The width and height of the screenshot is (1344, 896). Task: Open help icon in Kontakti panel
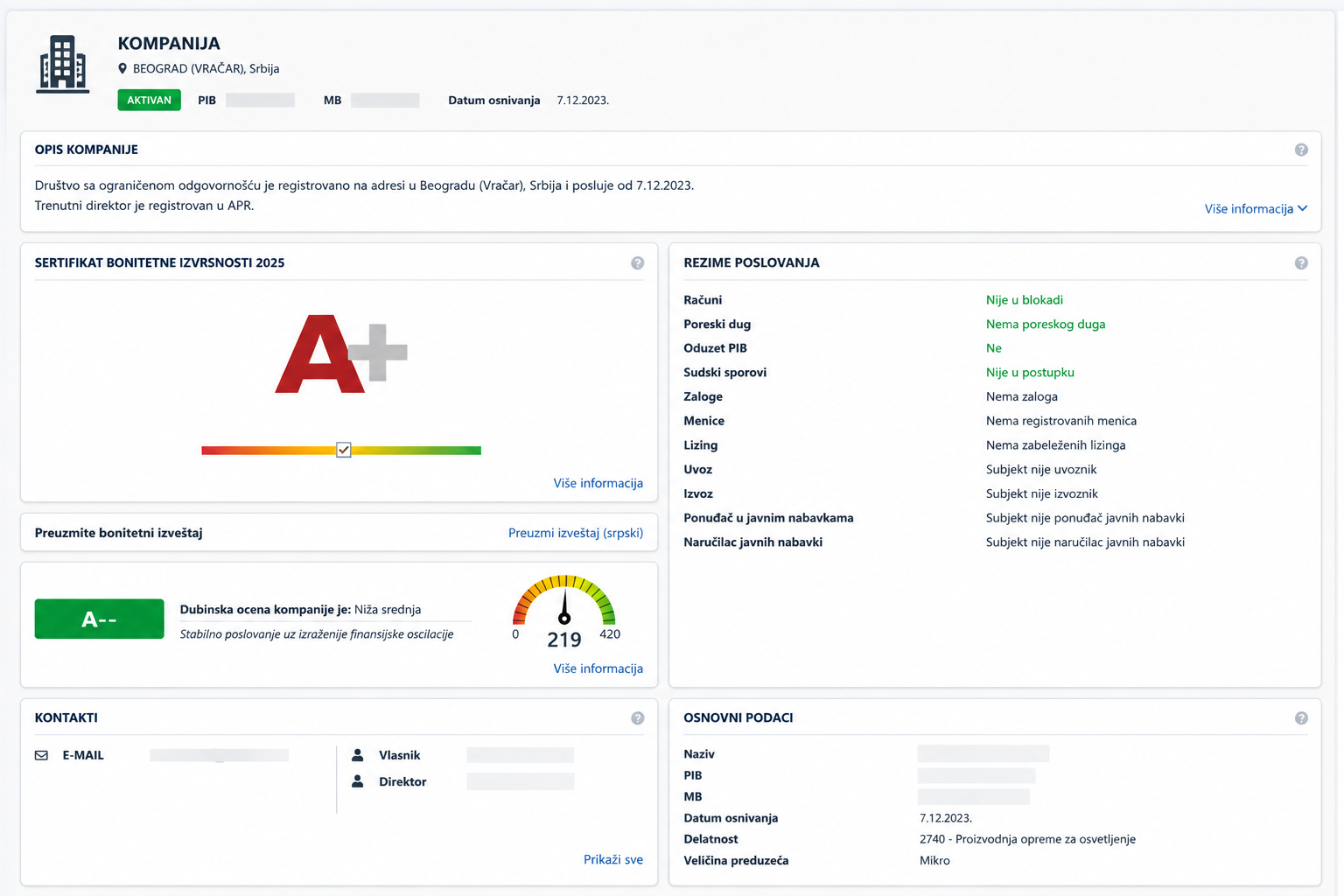tap(637, 717)
